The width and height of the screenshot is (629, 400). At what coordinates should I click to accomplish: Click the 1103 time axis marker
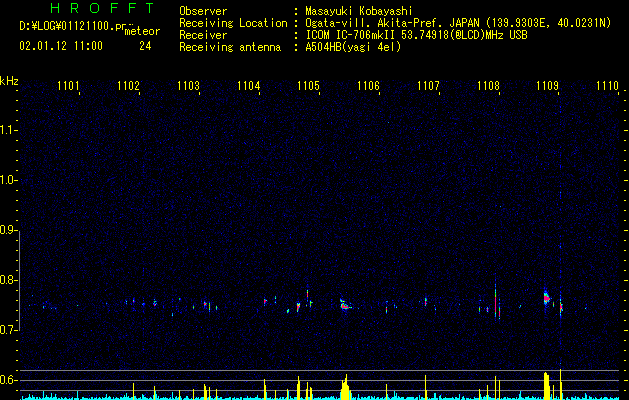tap(189, 85)
